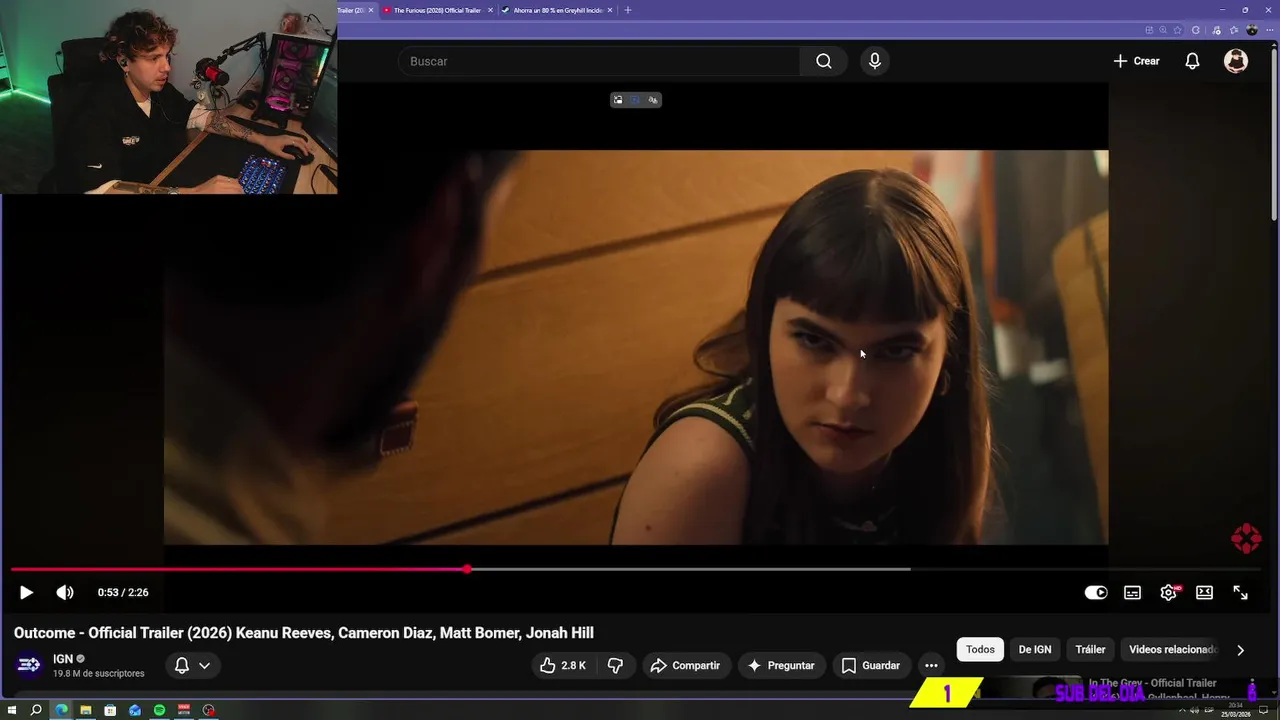This screenshot has width=1280, height=720.
Task: Open the player settings gear
Action: pos(1168,592)
